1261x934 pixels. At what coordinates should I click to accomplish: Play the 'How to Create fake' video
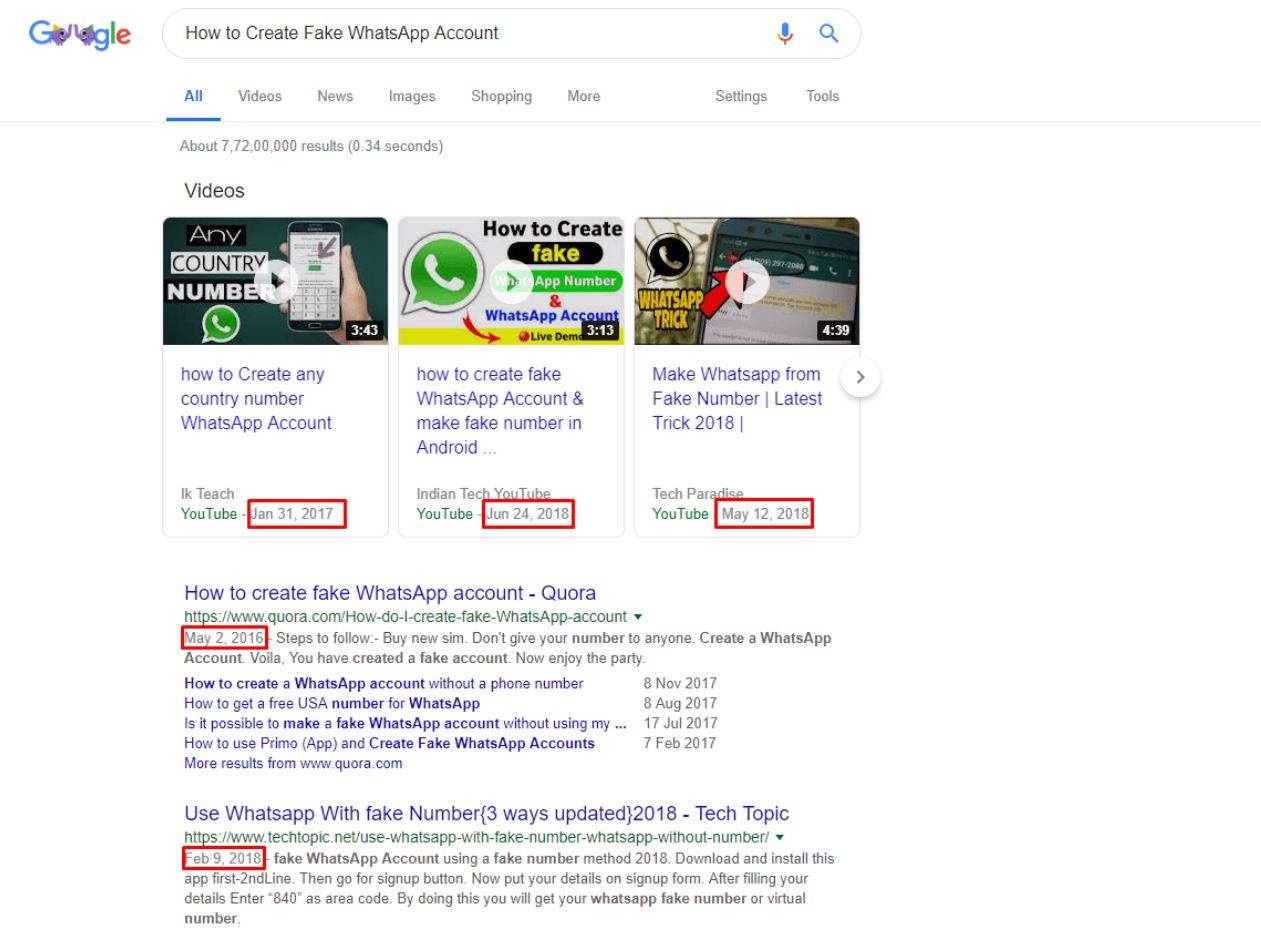click(511, 281)
